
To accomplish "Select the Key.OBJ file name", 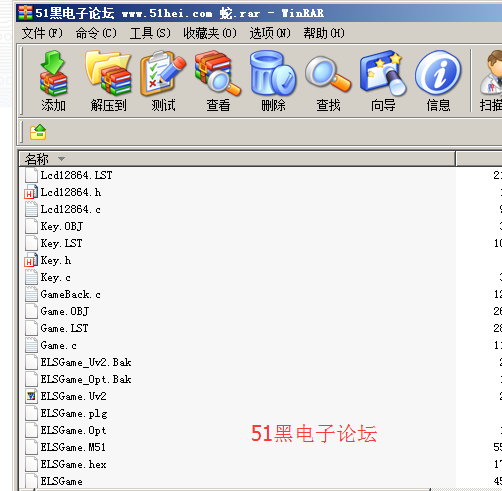I will pos(62,226).
